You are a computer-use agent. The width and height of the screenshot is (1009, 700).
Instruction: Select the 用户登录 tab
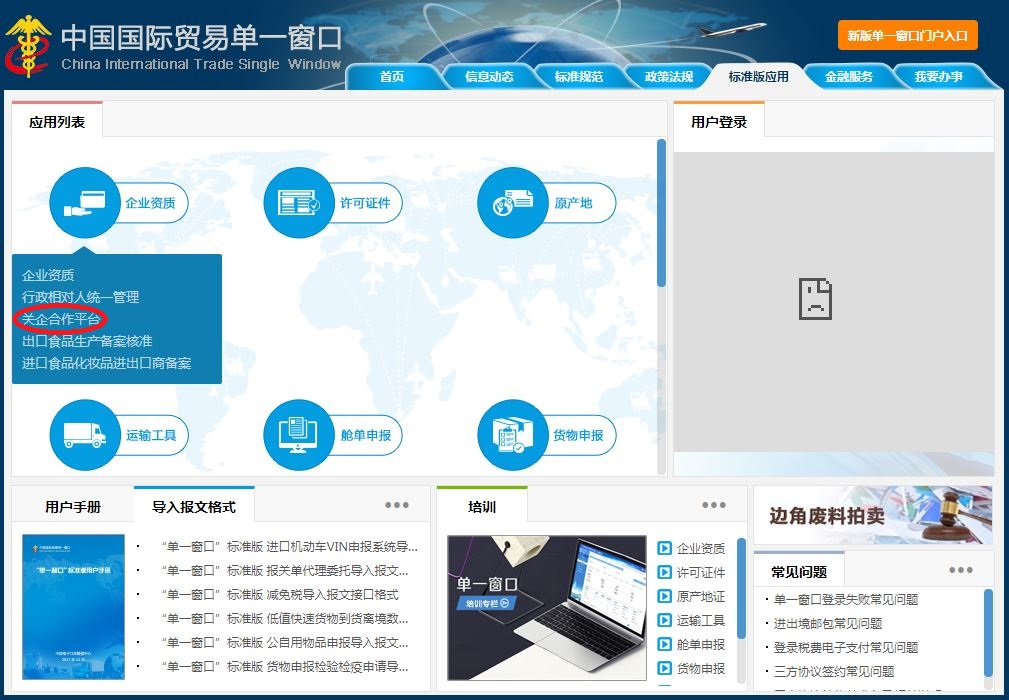pos(719,120)
